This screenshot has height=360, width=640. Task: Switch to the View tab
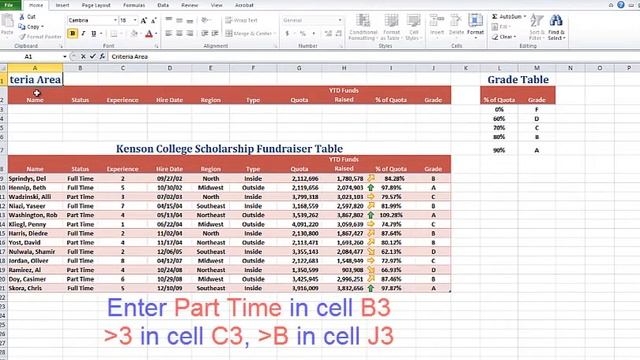coord(216,5)
